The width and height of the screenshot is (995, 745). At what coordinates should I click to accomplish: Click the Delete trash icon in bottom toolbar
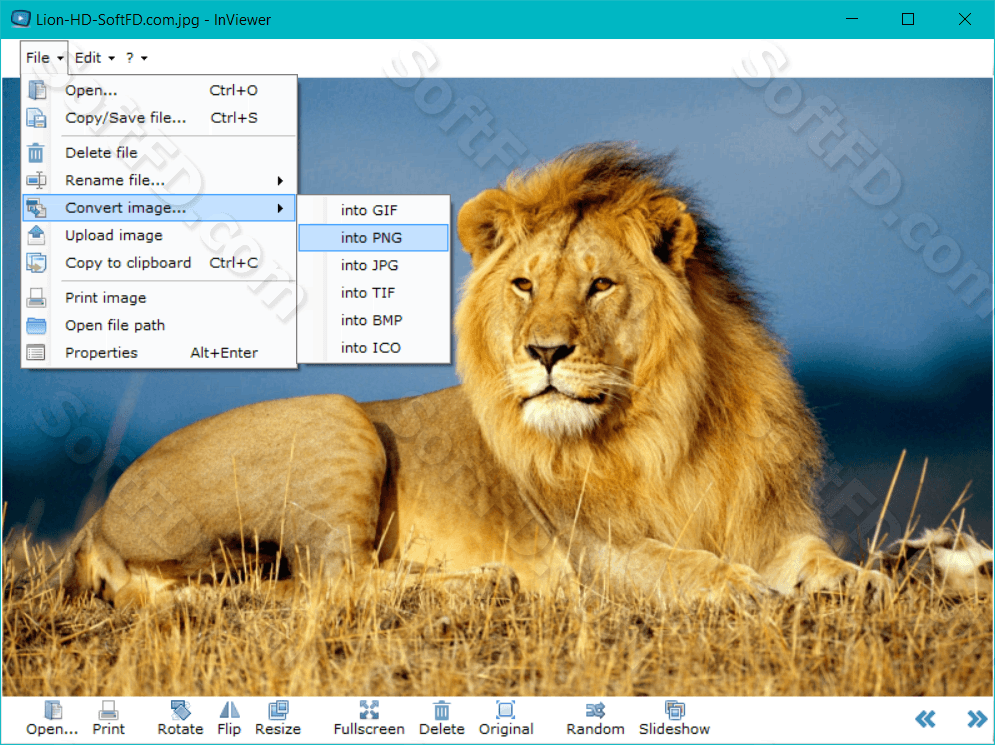pos(442,709)
